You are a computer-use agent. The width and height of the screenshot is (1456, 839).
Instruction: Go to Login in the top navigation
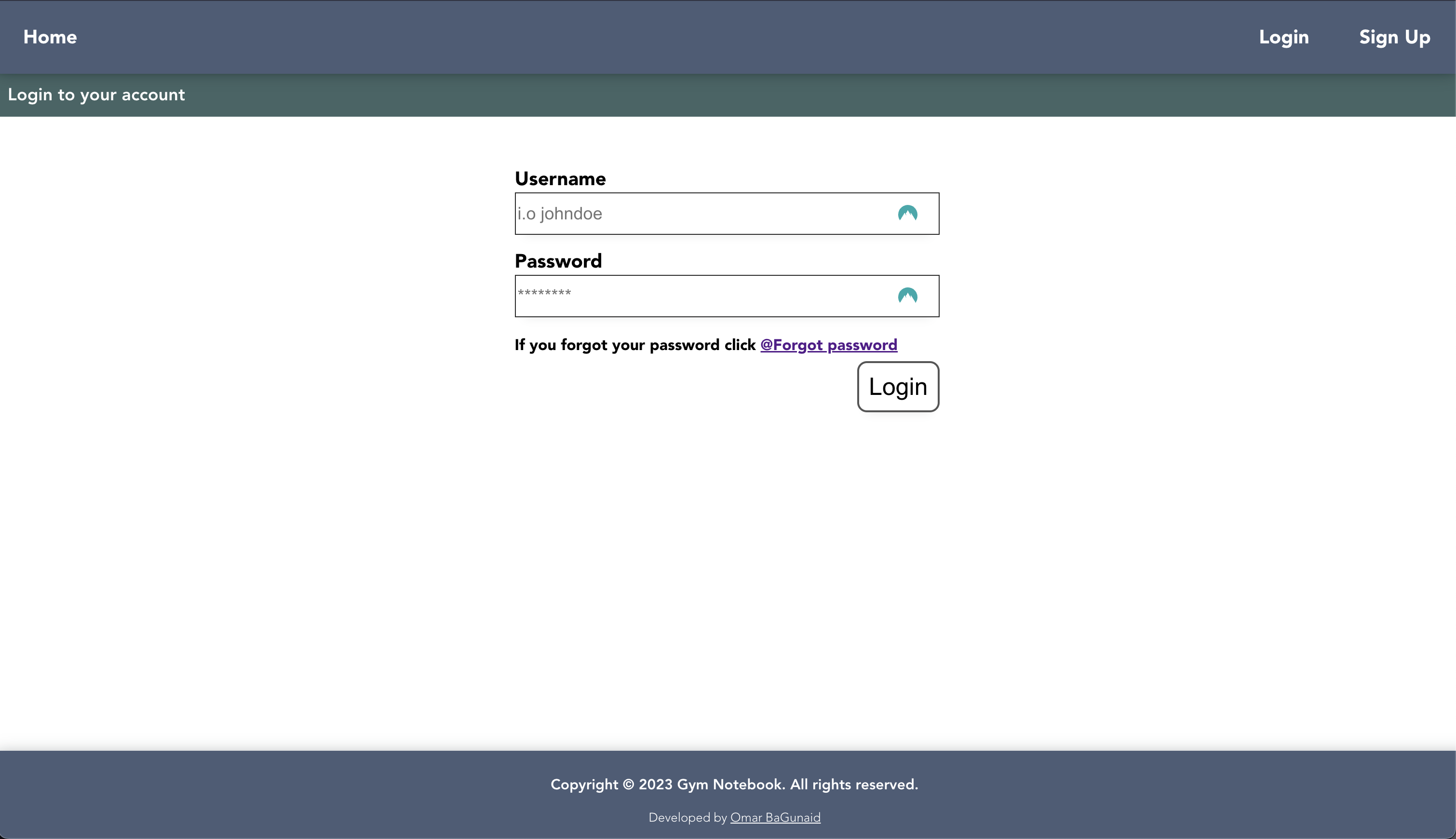click(1283, 37)
